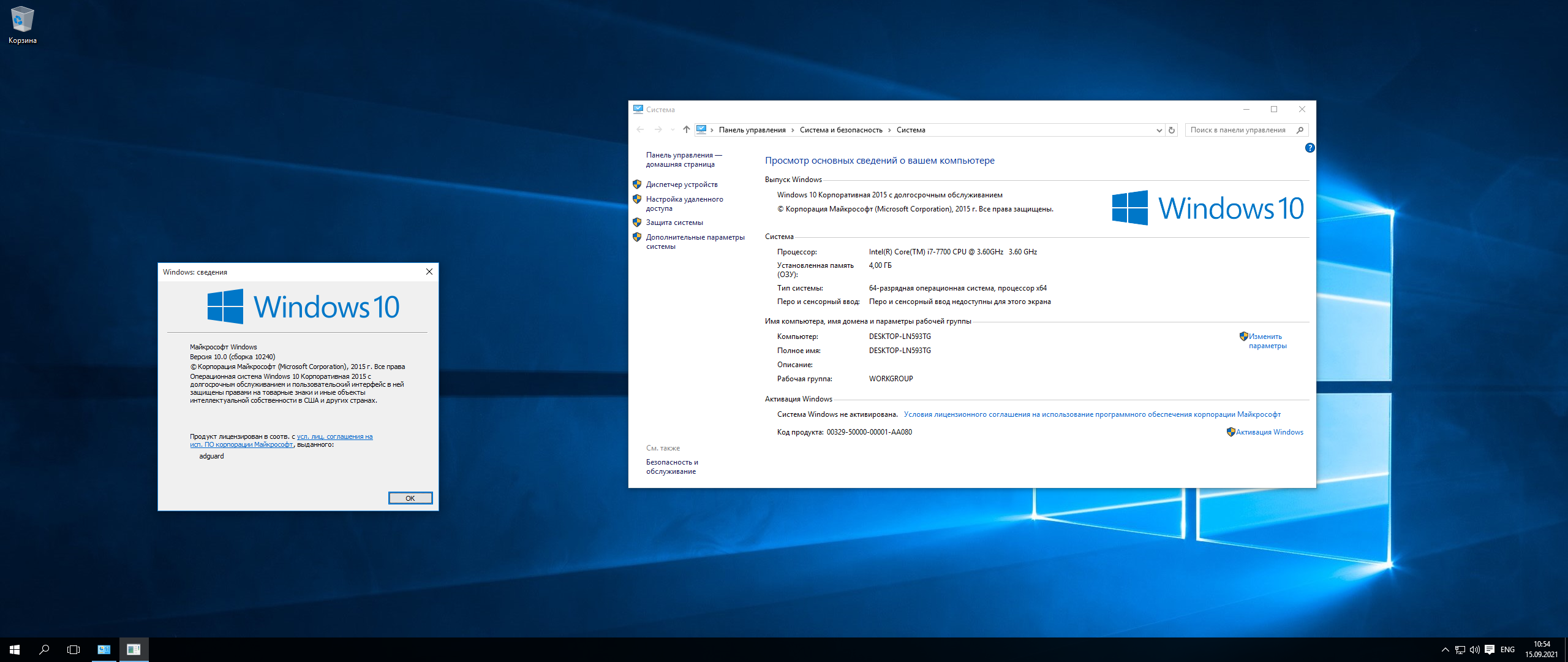Open the address bar history dropdown
This screenshot has width=1568, height=662.
[x=1159, y=130]
